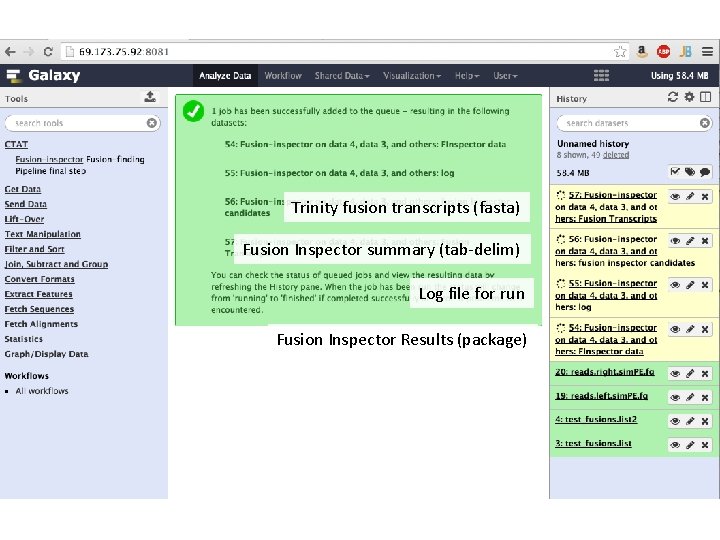This screenshot has height=540, width=720.
Task: Expand the Filter and Sort section
Action: point(34,249)
